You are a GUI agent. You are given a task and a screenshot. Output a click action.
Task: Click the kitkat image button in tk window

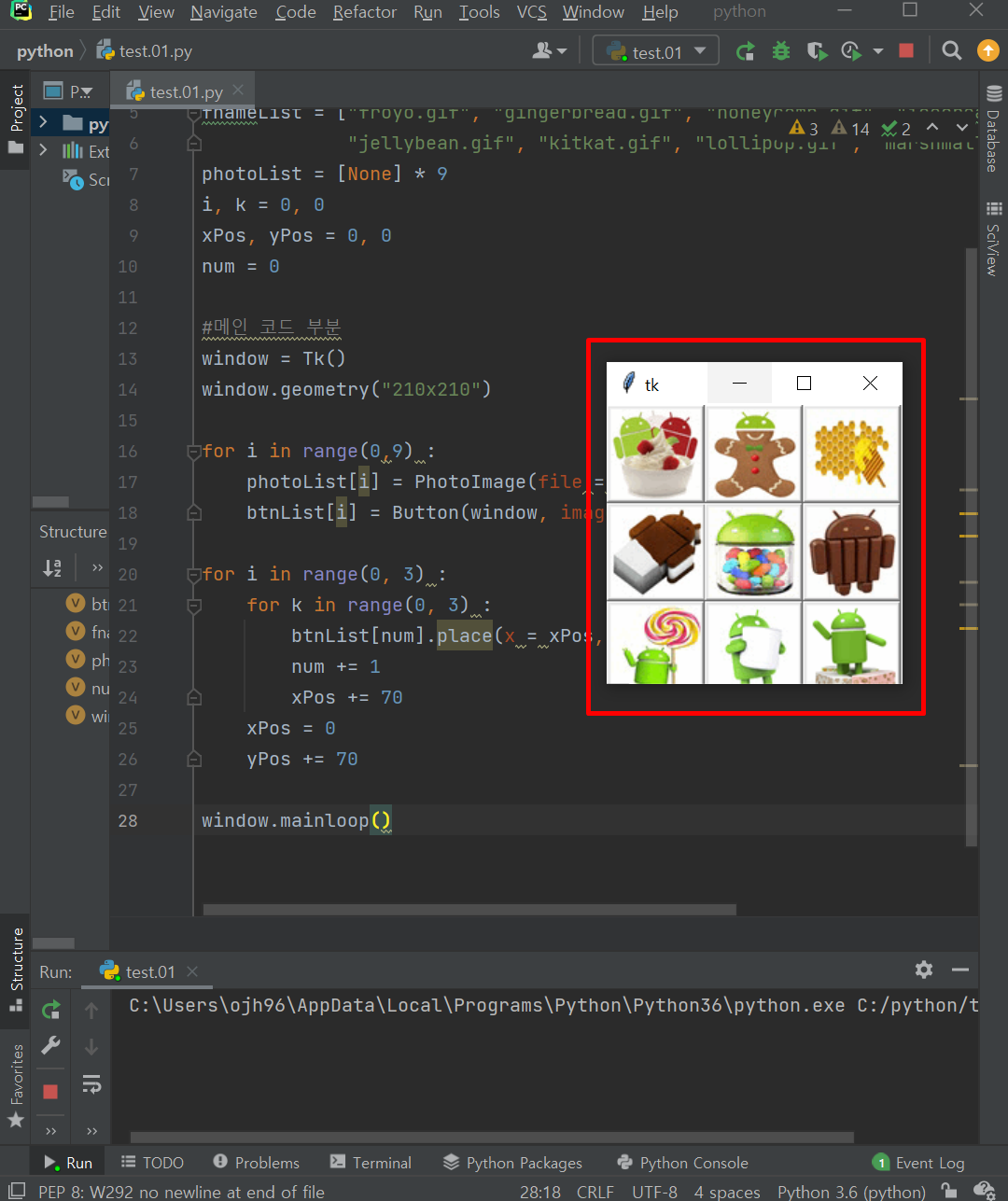tap(851, 552)
